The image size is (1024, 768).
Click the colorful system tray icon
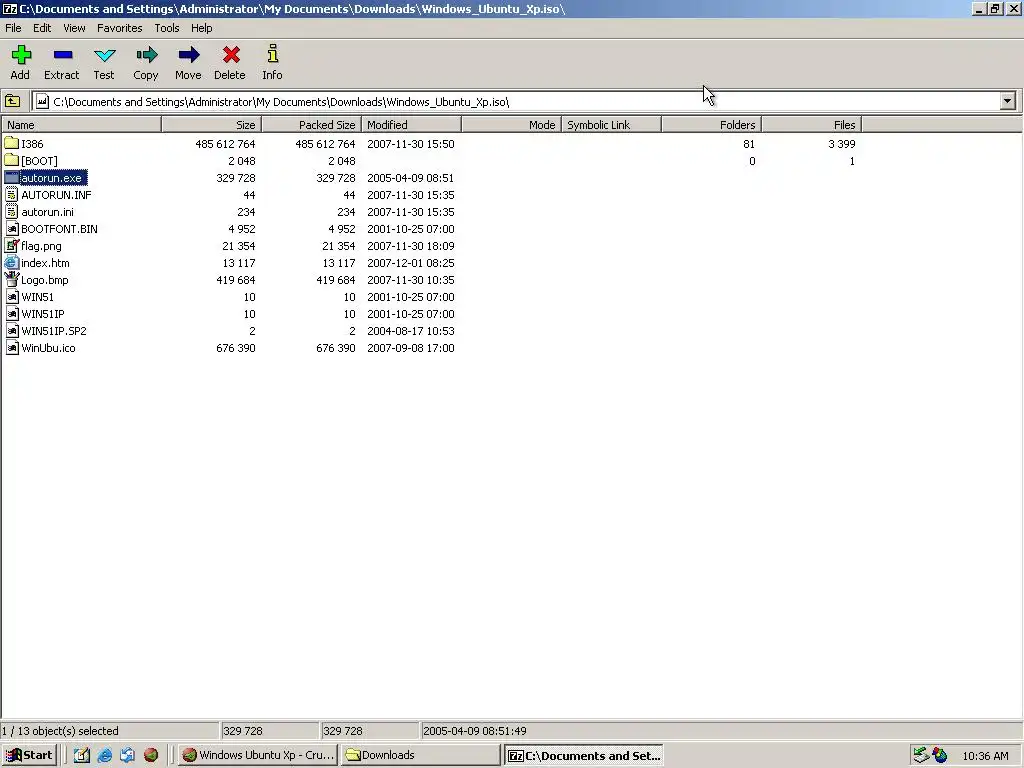[x=940, y=755]
